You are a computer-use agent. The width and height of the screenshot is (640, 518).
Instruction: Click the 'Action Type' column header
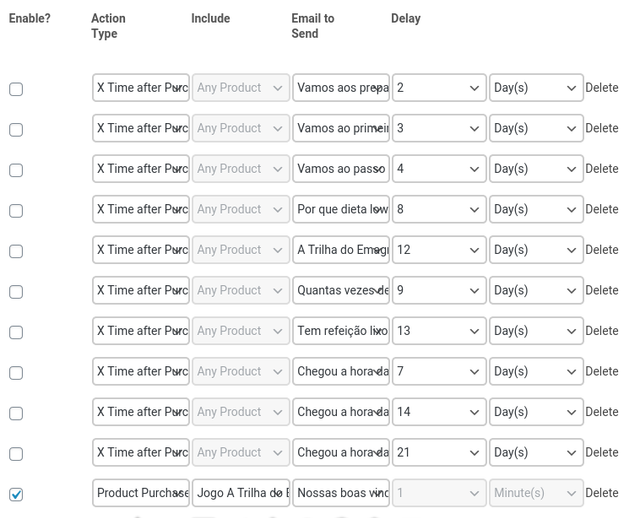pyautogui.click(x=108, y=26)
